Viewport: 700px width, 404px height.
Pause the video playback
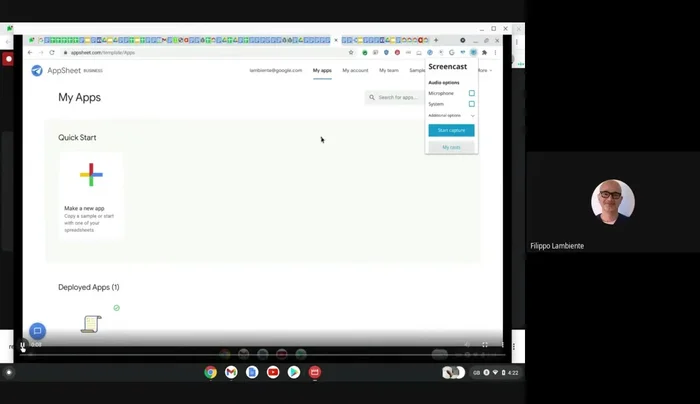(22, 345)
